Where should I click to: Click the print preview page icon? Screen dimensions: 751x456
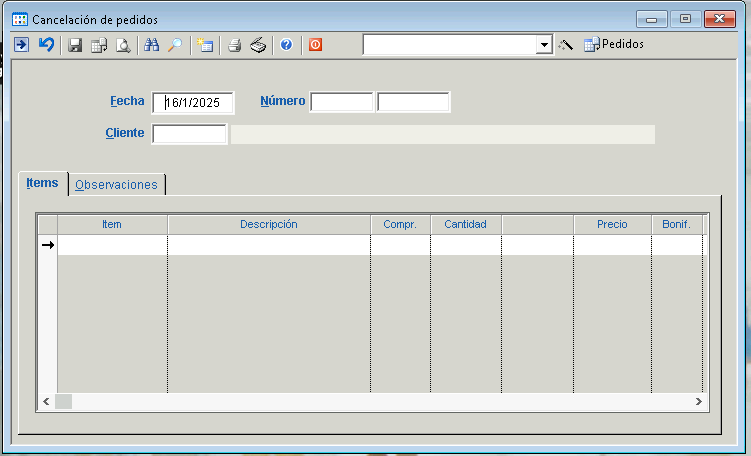(123, 45)
